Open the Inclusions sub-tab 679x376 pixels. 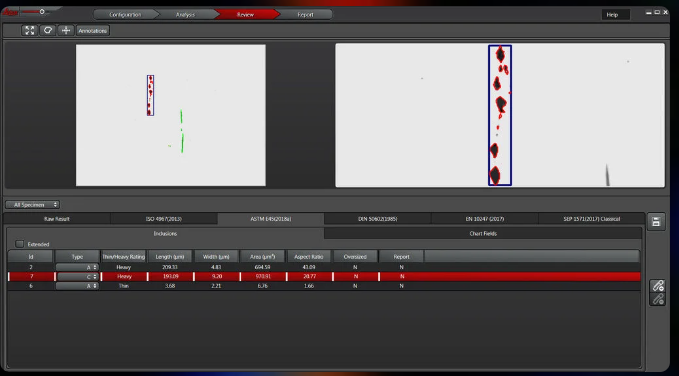[x=165, y=233]
